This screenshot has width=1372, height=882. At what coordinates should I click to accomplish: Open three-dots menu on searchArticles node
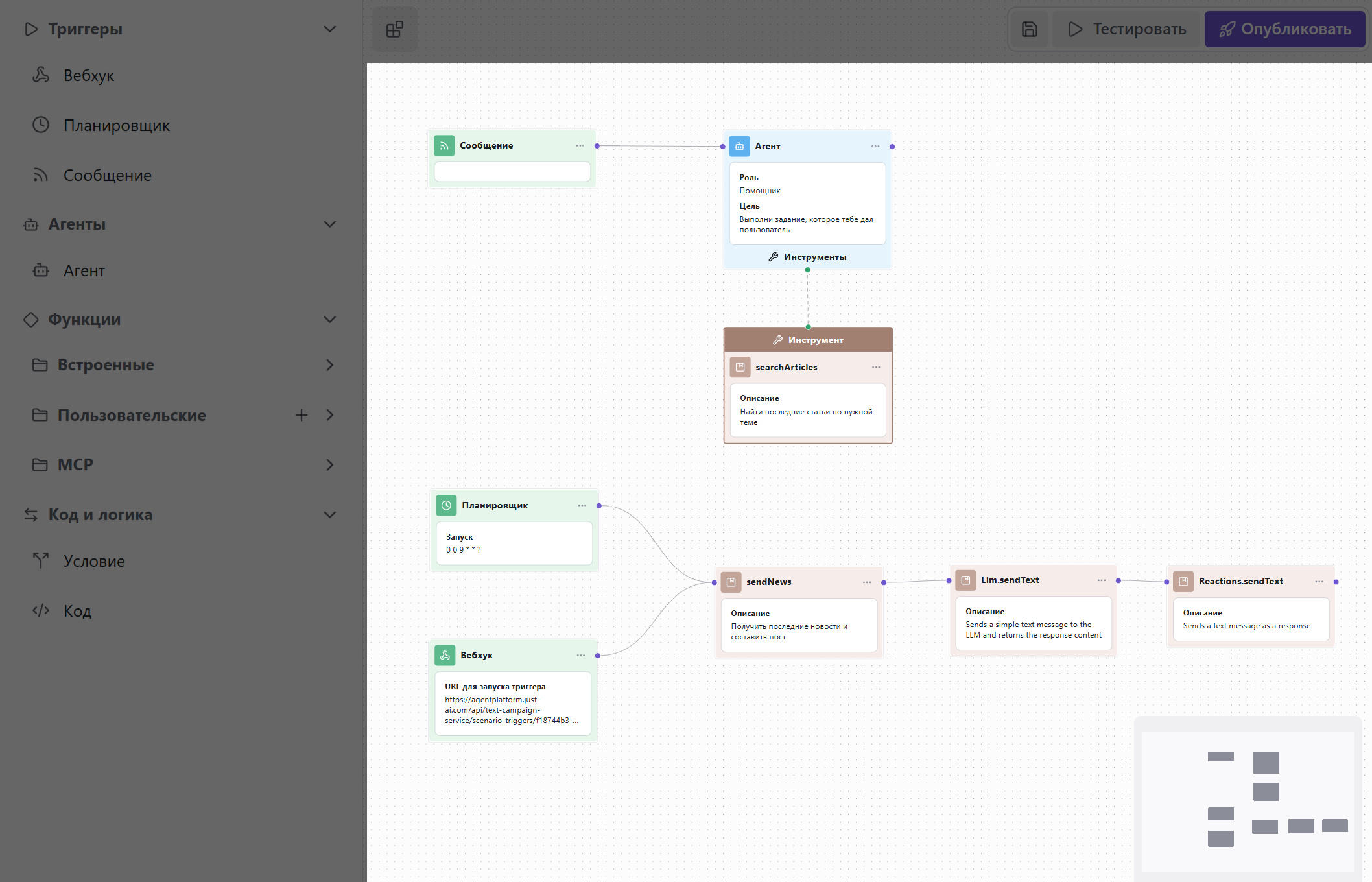tap(875, 367)
